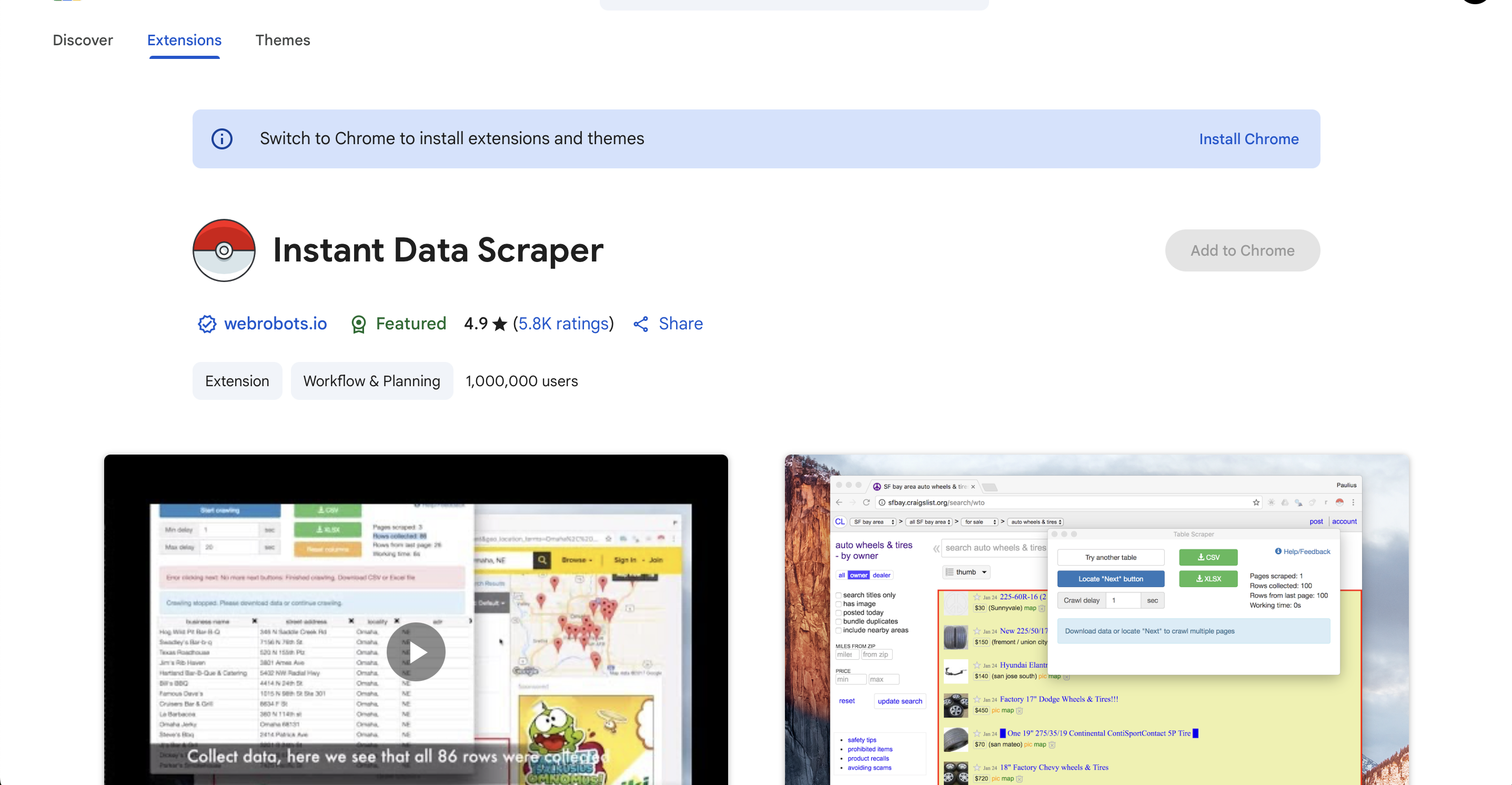
Task: Click reset link in Craigslist screenshot
Action: [846, 701]
